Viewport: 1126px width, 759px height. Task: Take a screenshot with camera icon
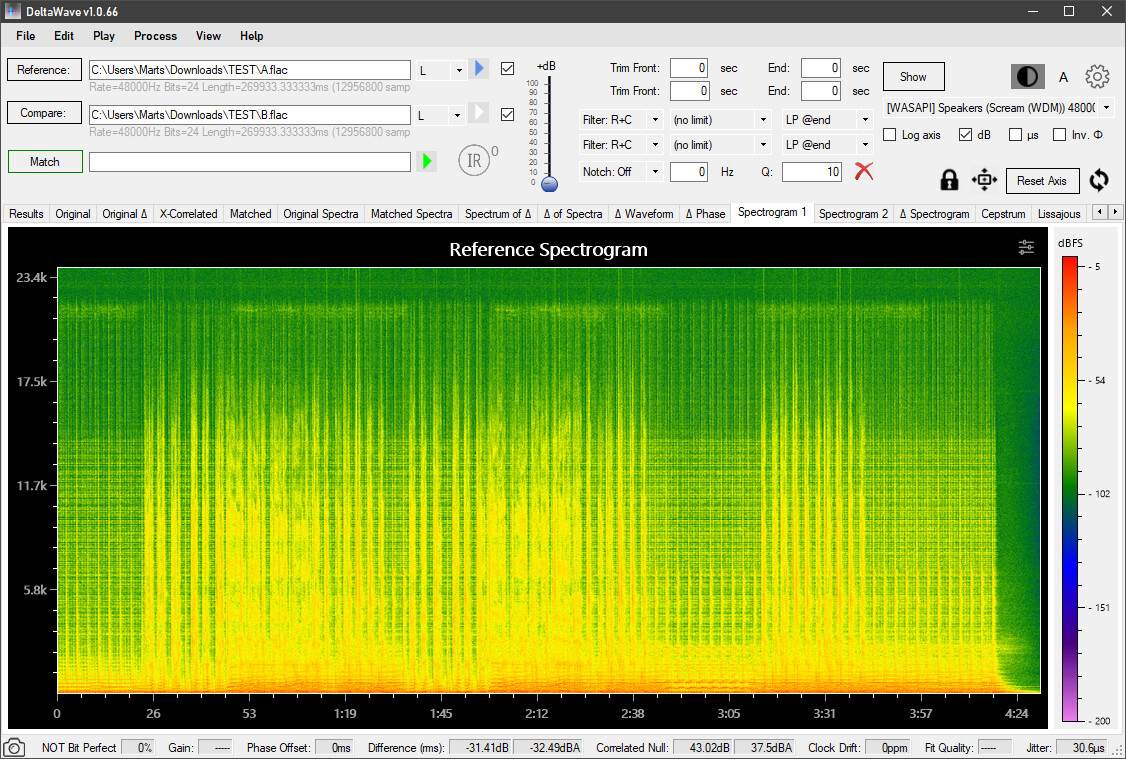[x=15, y=747]
